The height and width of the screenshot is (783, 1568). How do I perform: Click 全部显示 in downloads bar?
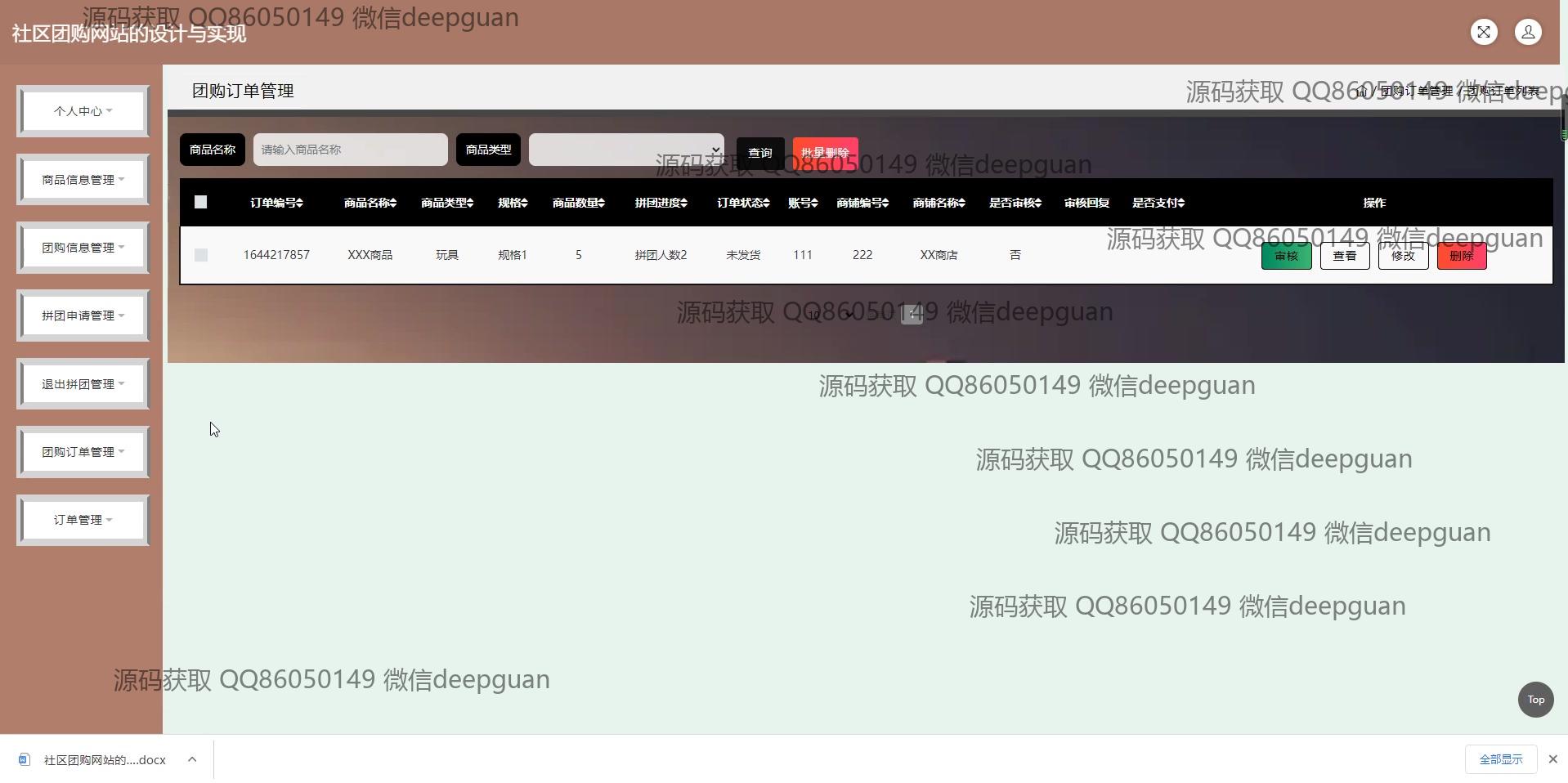point(1501,759)
